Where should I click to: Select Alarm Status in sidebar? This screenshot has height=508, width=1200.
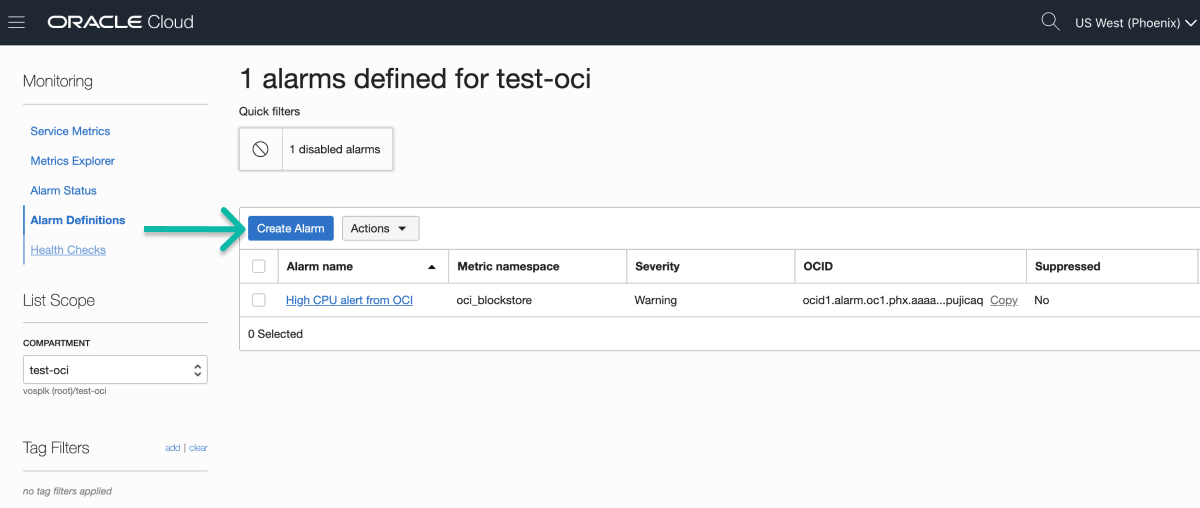point(63,190)
